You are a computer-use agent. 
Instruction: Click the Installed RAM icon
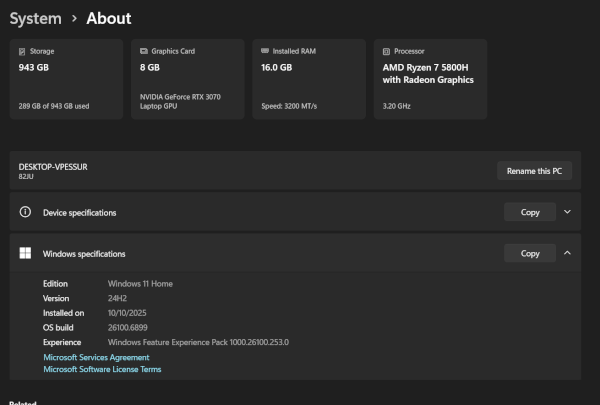(x=264, y=51)
